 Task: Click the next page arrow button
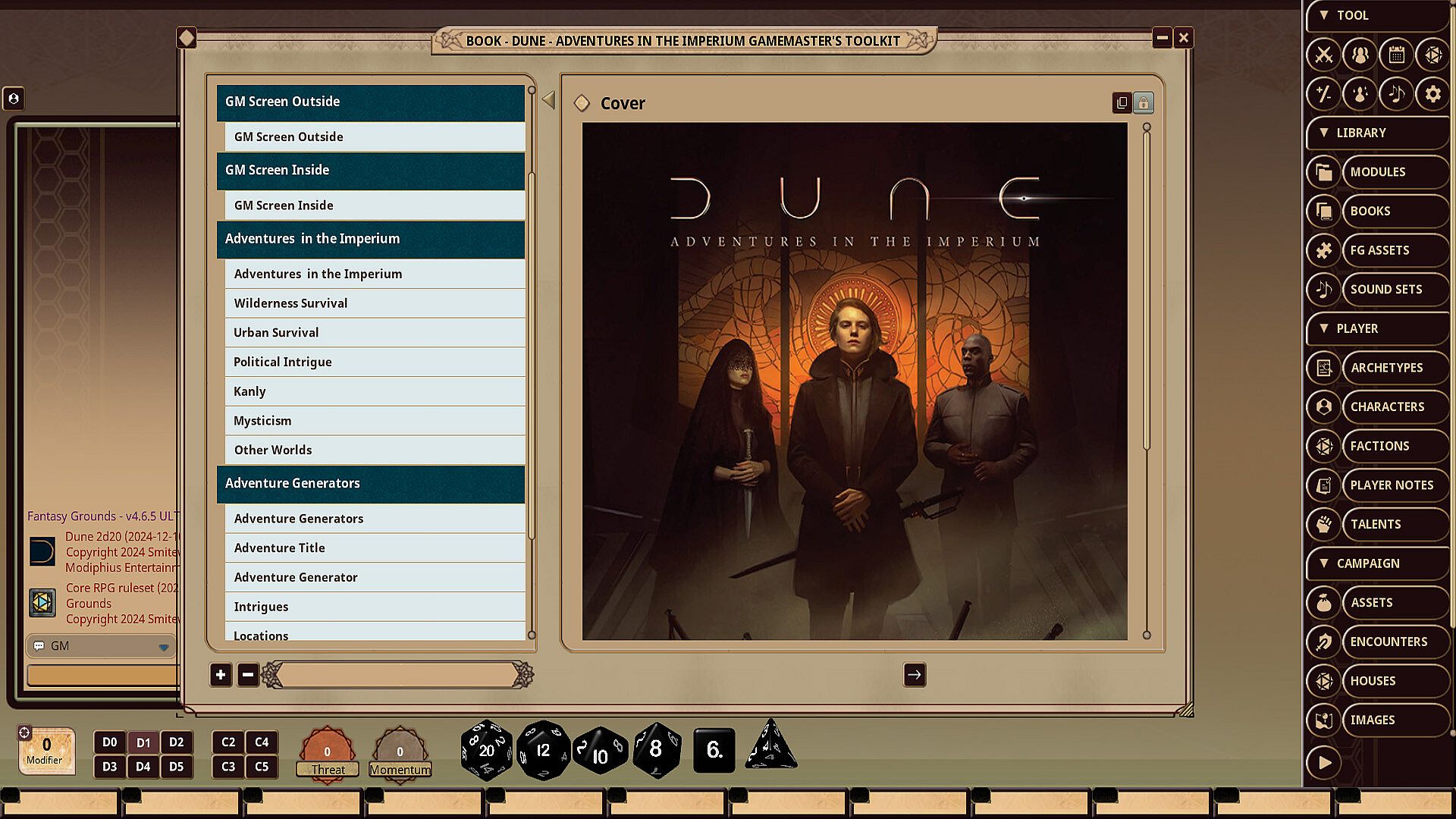[915, 675]
